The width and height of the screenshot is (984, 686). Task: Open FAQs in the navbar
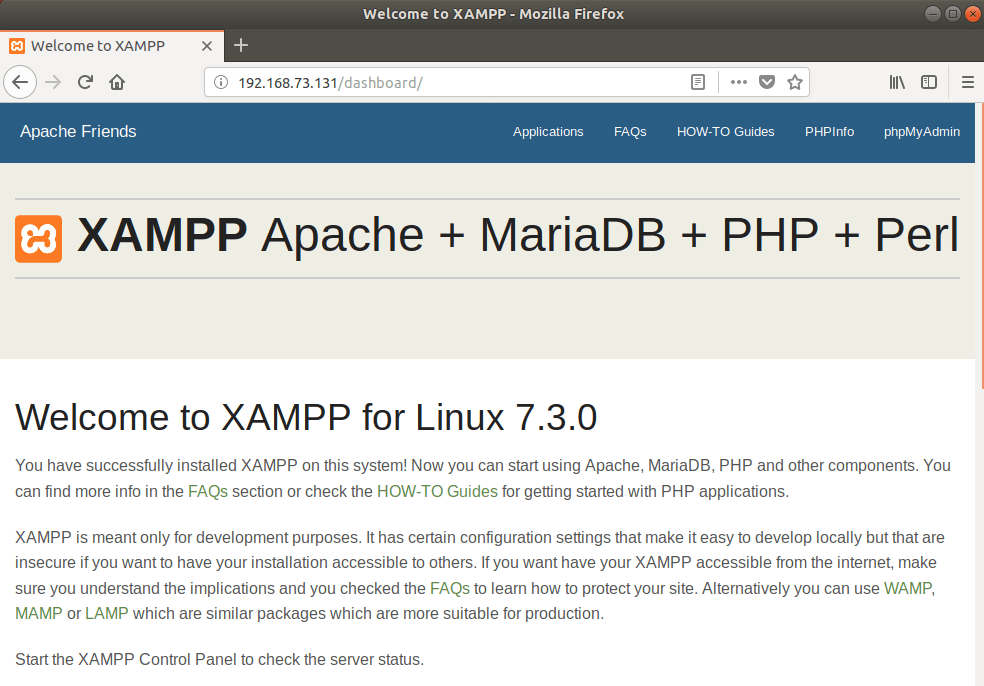[630, 132]
